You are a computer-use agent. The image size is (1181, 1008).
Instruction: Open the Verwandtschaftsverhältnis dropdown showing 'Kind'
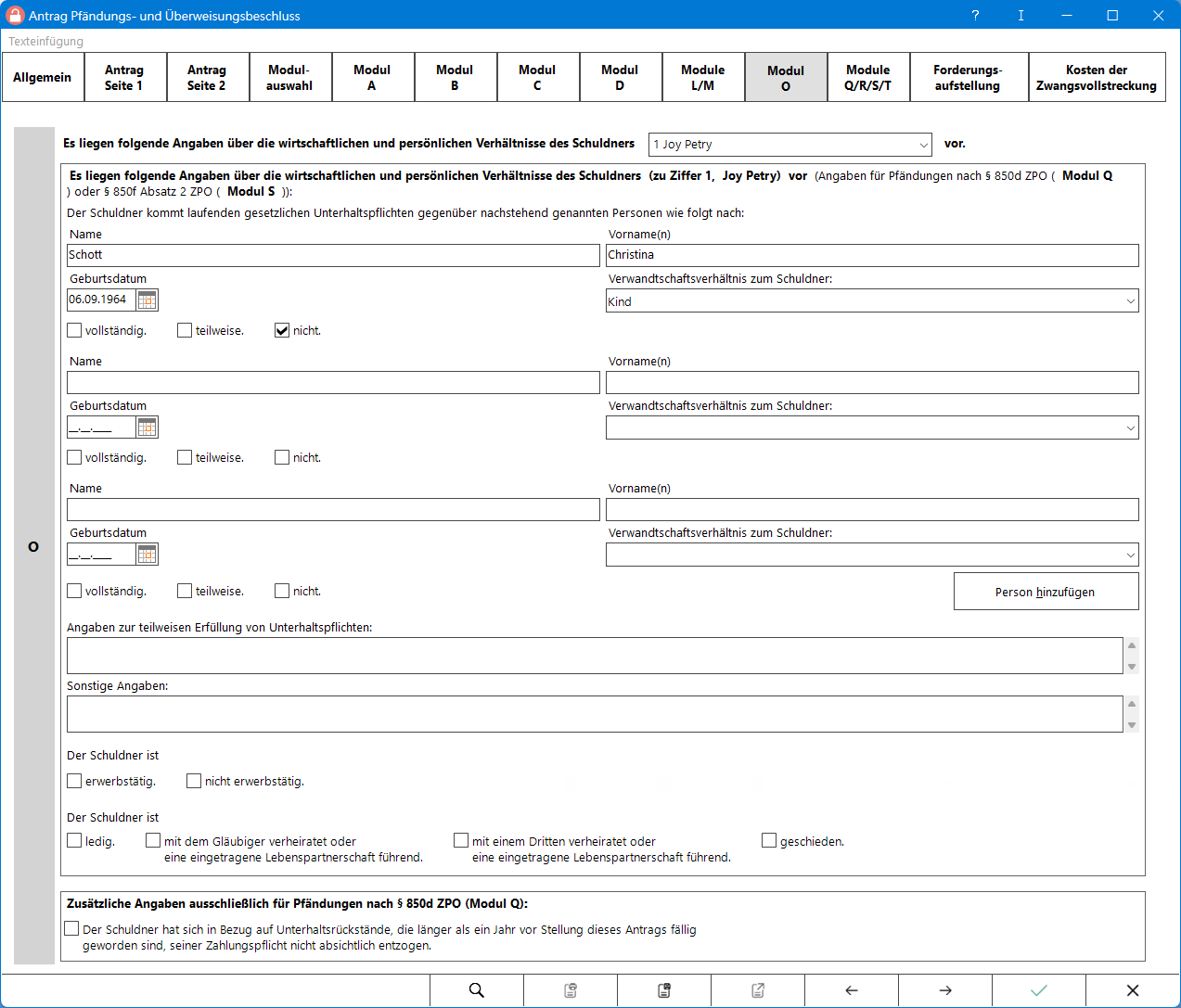click(x=872, y=301)
